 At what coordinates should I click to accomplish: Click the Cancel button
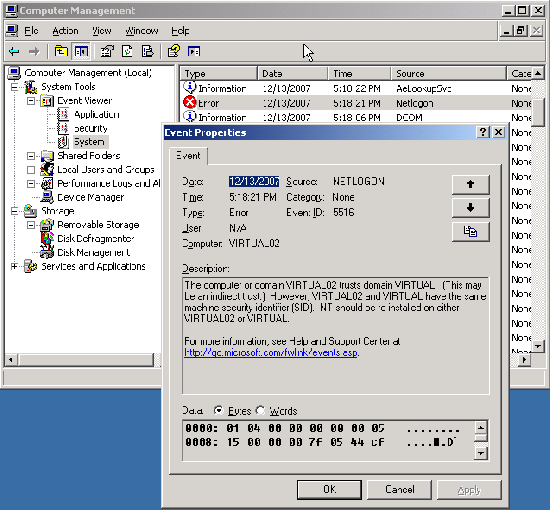400,489
